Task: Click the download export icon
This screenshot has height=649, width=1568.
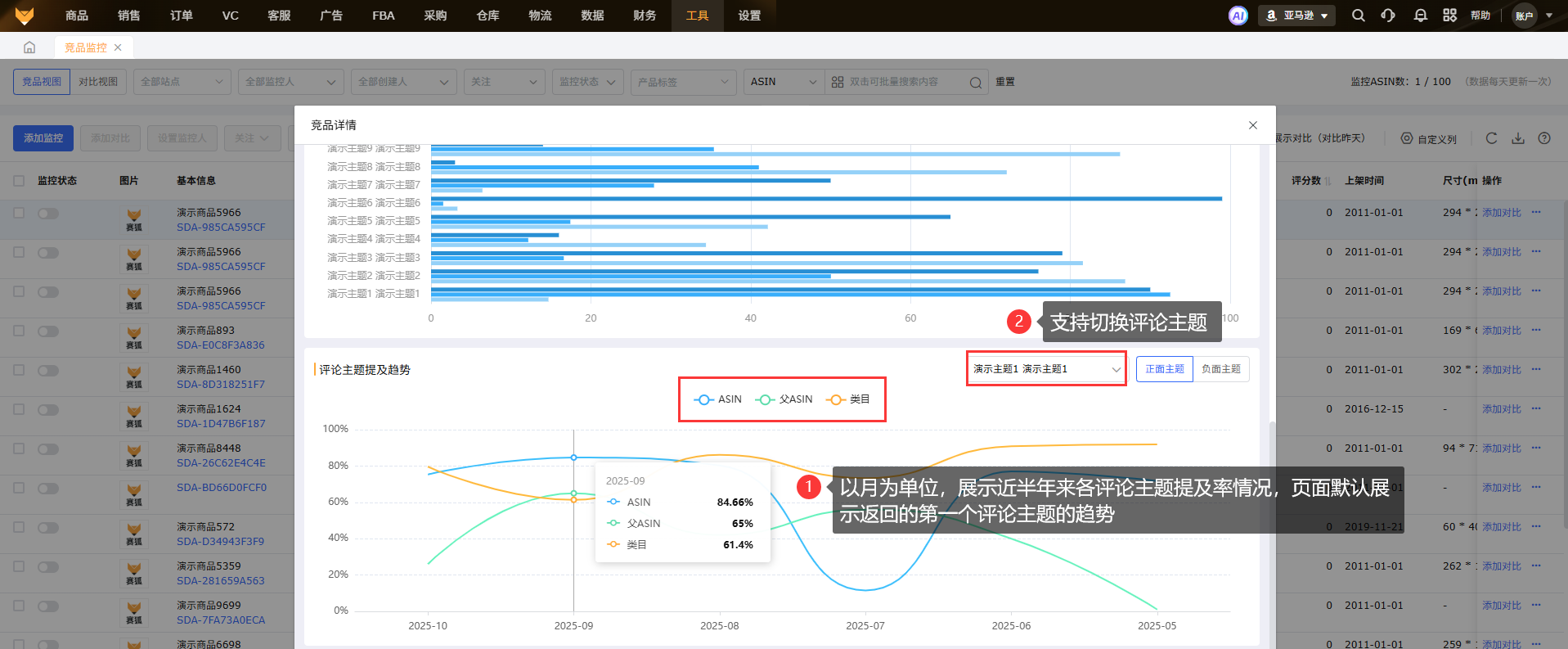Action: pyautogui.click(x=1517, y=138)
